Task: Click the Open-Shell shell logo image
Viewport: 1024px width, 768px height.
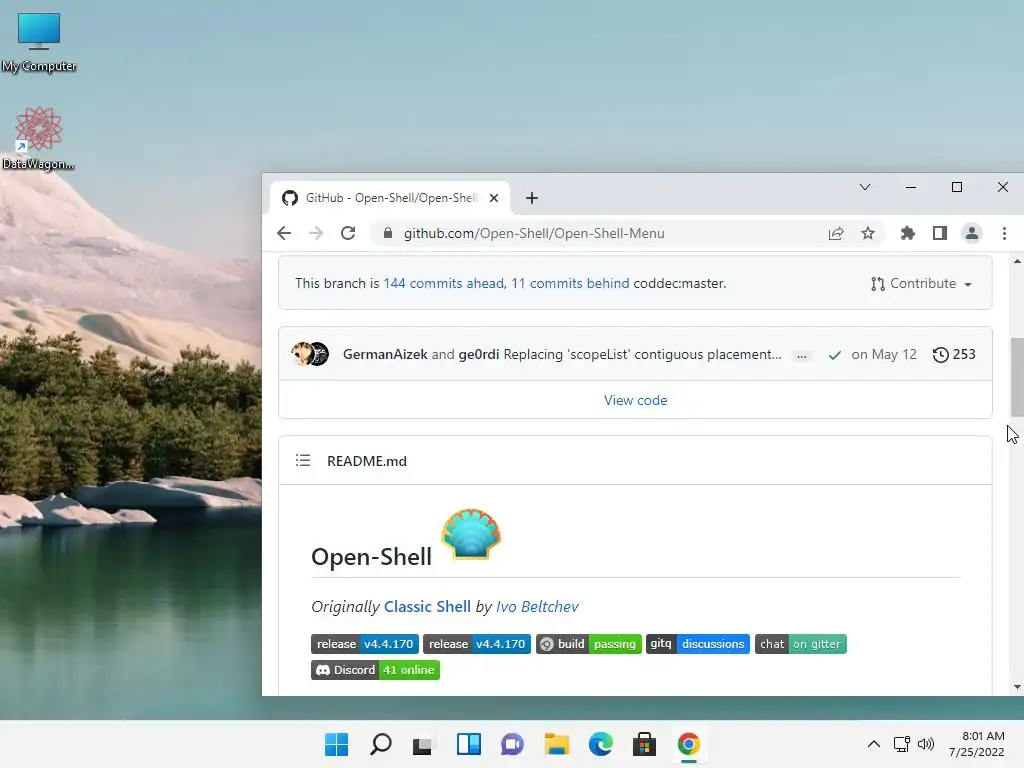Action: tap(470, 534)
